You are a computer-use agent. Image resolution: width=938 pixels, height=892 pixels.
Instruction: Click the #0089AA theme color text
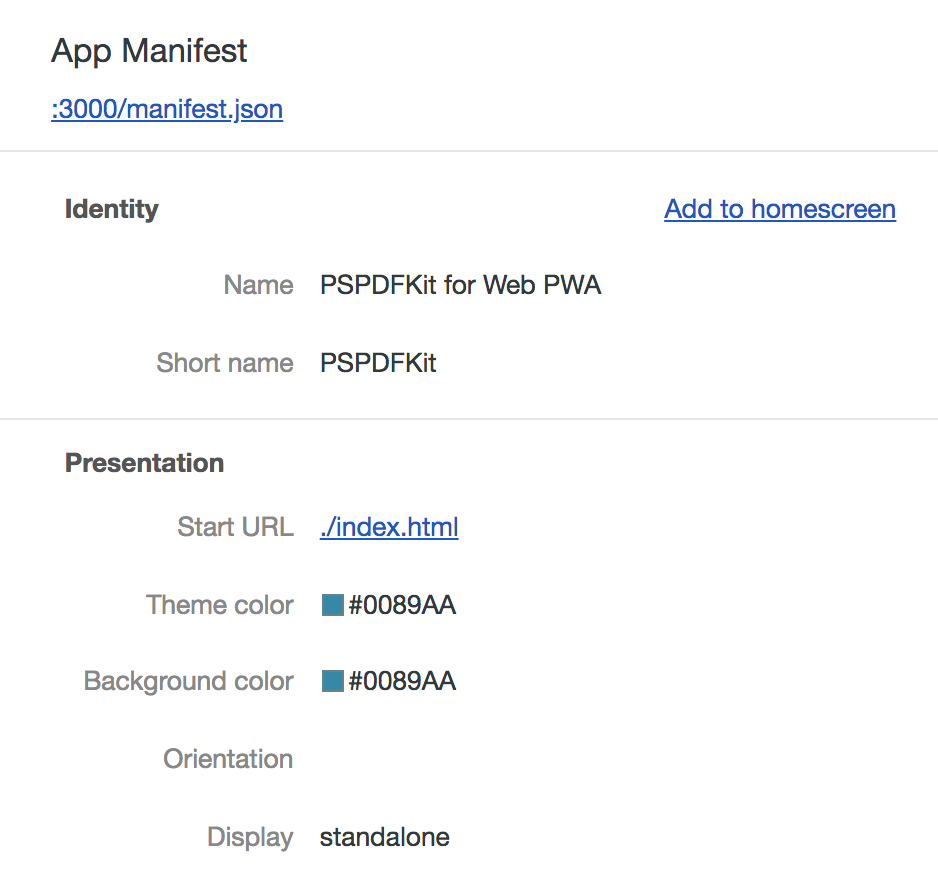(400, 604)
